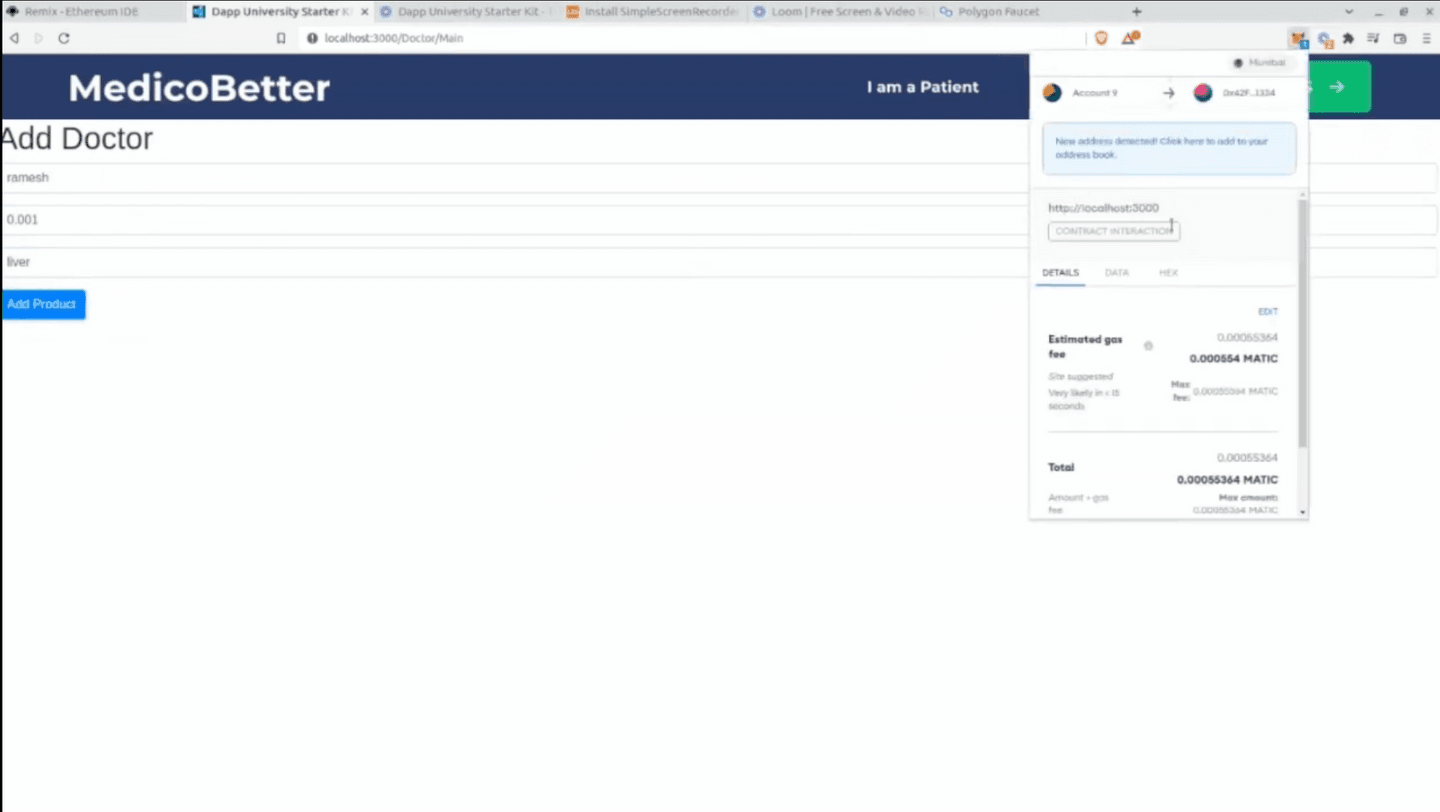Click the recipient 0x42F...1334 avatar

tap(1203, 93)
